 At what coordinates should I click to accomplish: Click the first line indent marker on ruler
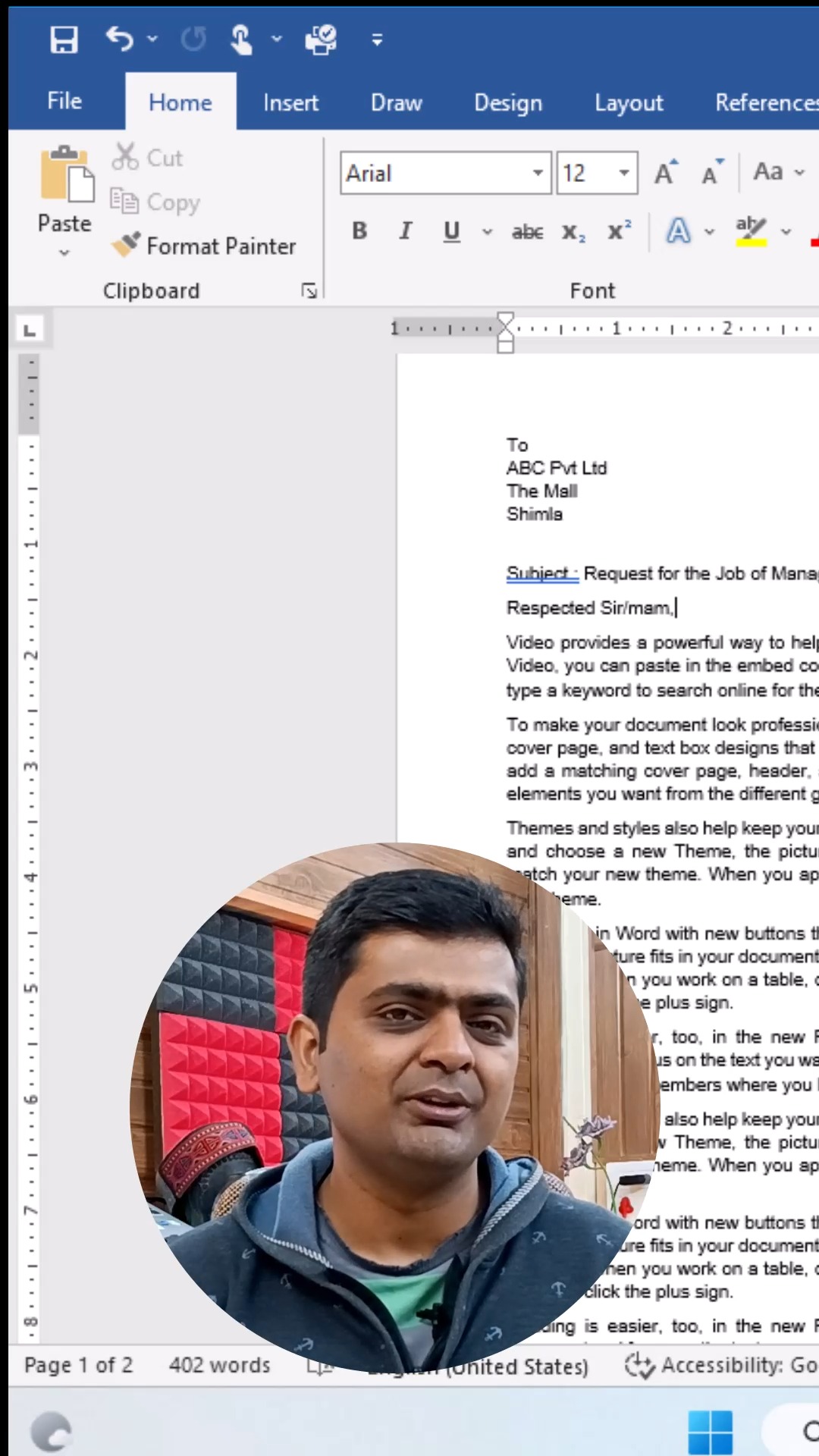pyautogui.click(x=506, y=320)
